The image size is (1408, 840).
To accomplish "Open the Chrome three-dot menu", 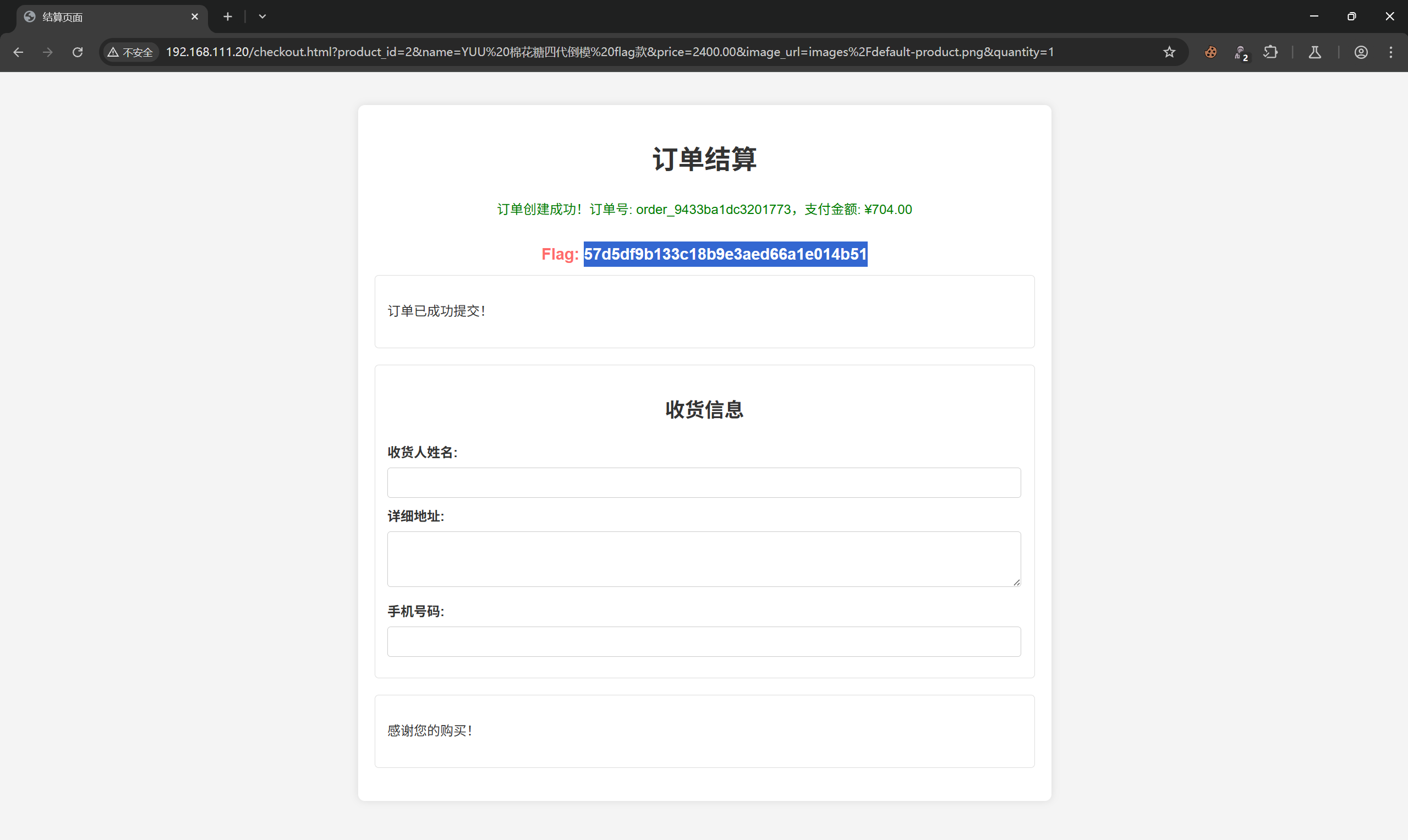I will (1391, 52).
